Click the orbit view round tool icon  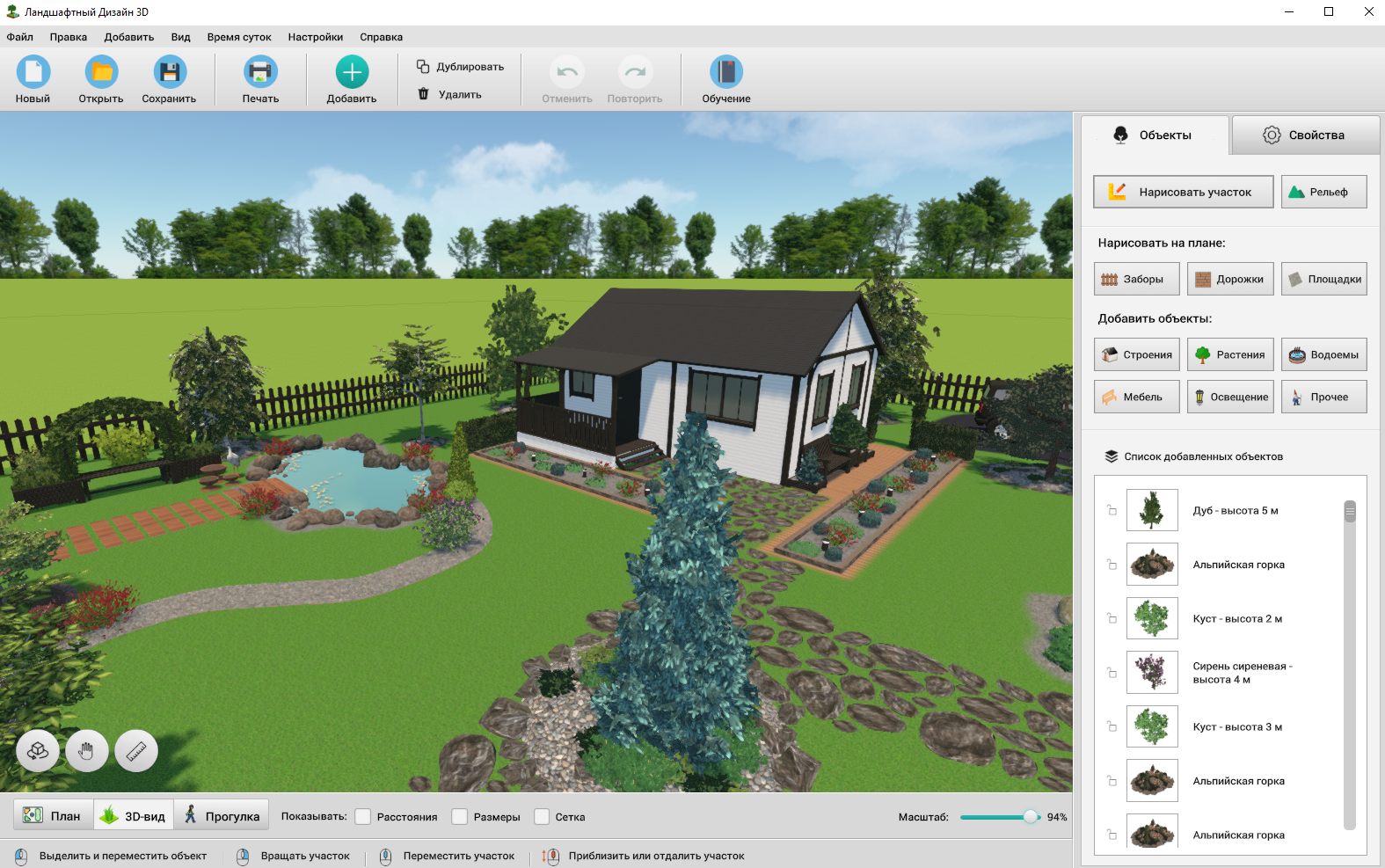(38, 751)
